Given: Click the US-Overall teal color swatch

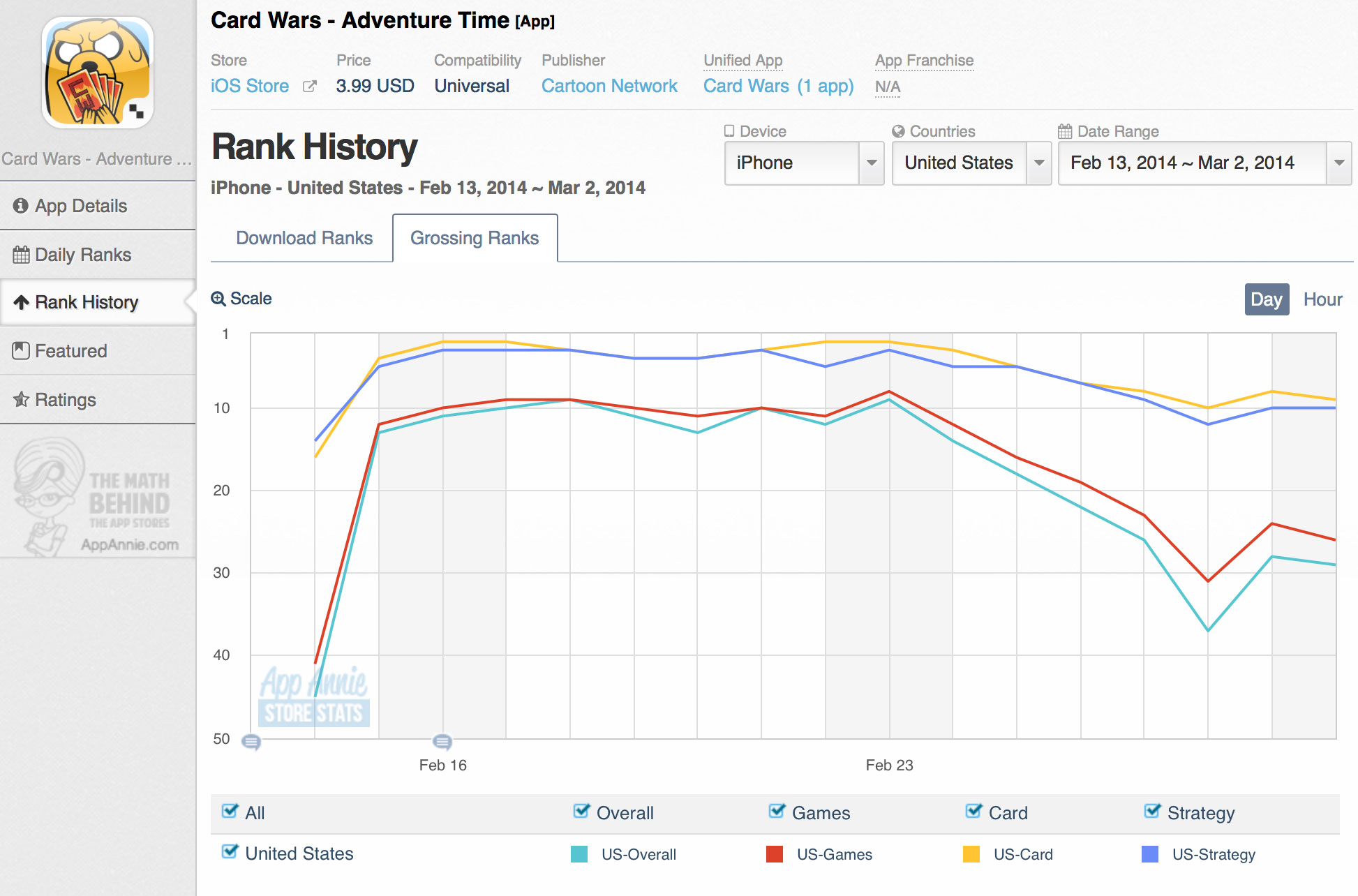Looking at the screenshot, I should [579, 854].
